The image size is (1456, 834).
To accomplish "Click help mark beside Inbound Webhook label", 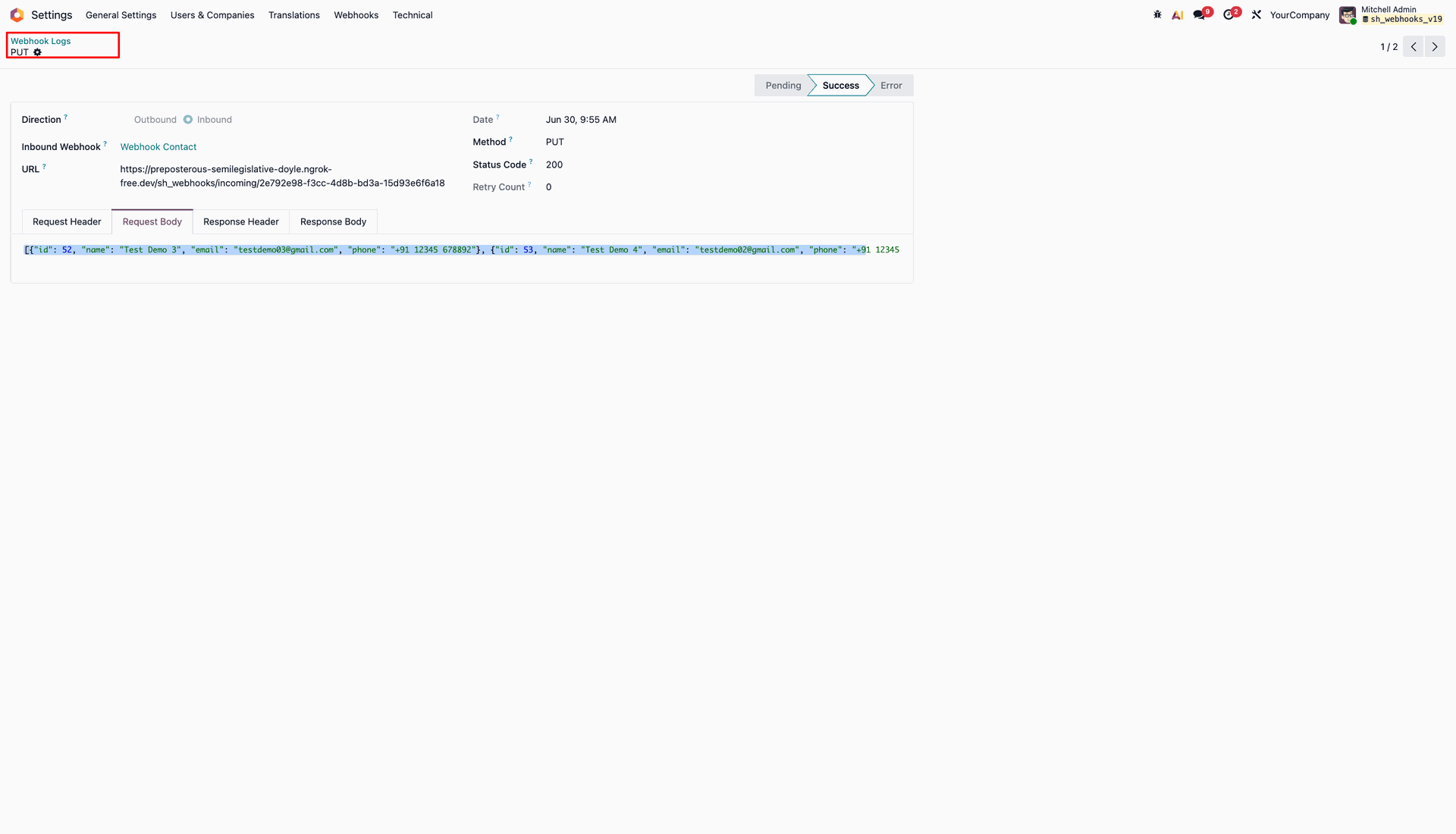I will coord(105,144).
